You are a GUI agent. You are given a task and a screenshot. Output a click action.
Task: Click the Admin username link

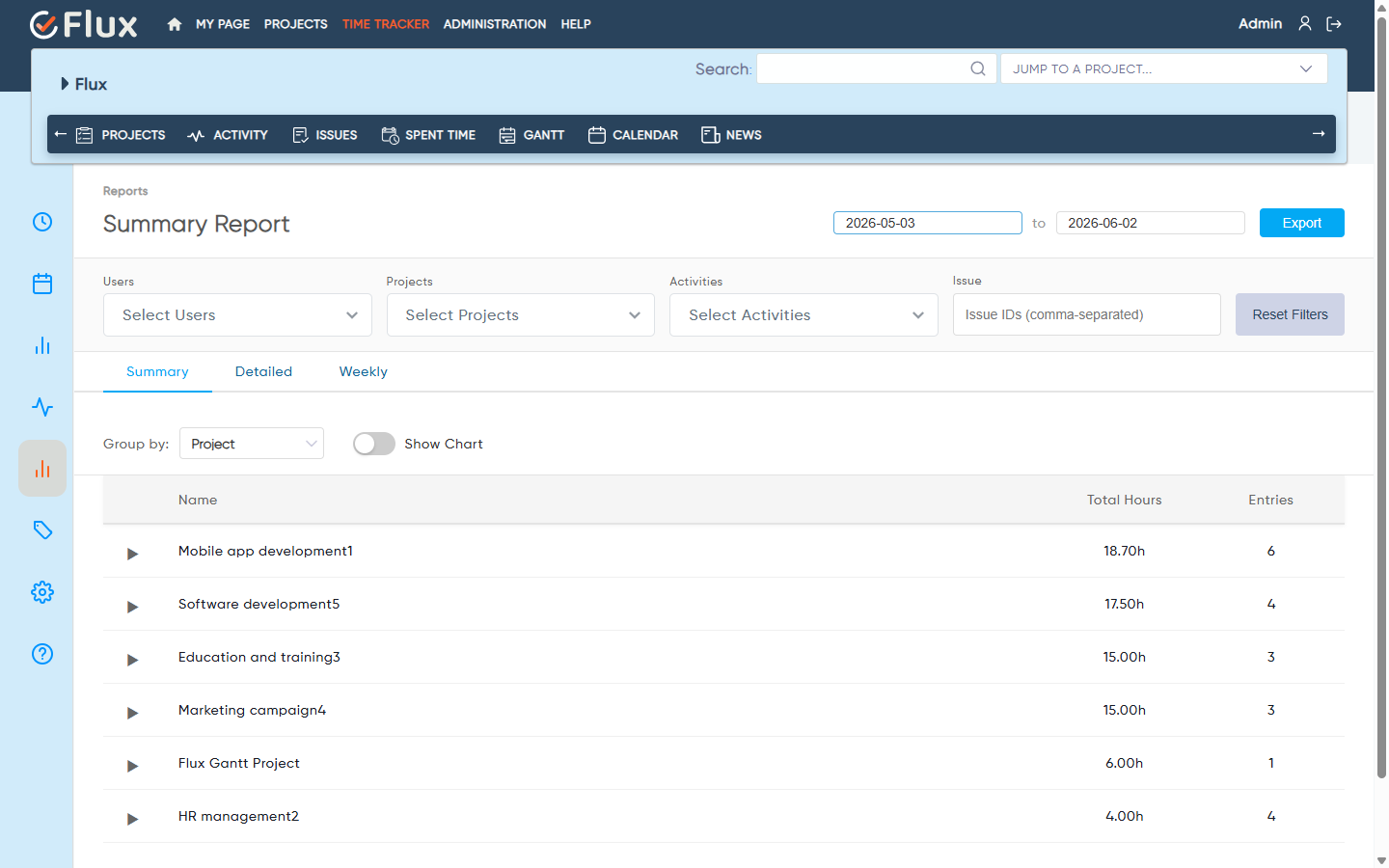pos(1260,24)
